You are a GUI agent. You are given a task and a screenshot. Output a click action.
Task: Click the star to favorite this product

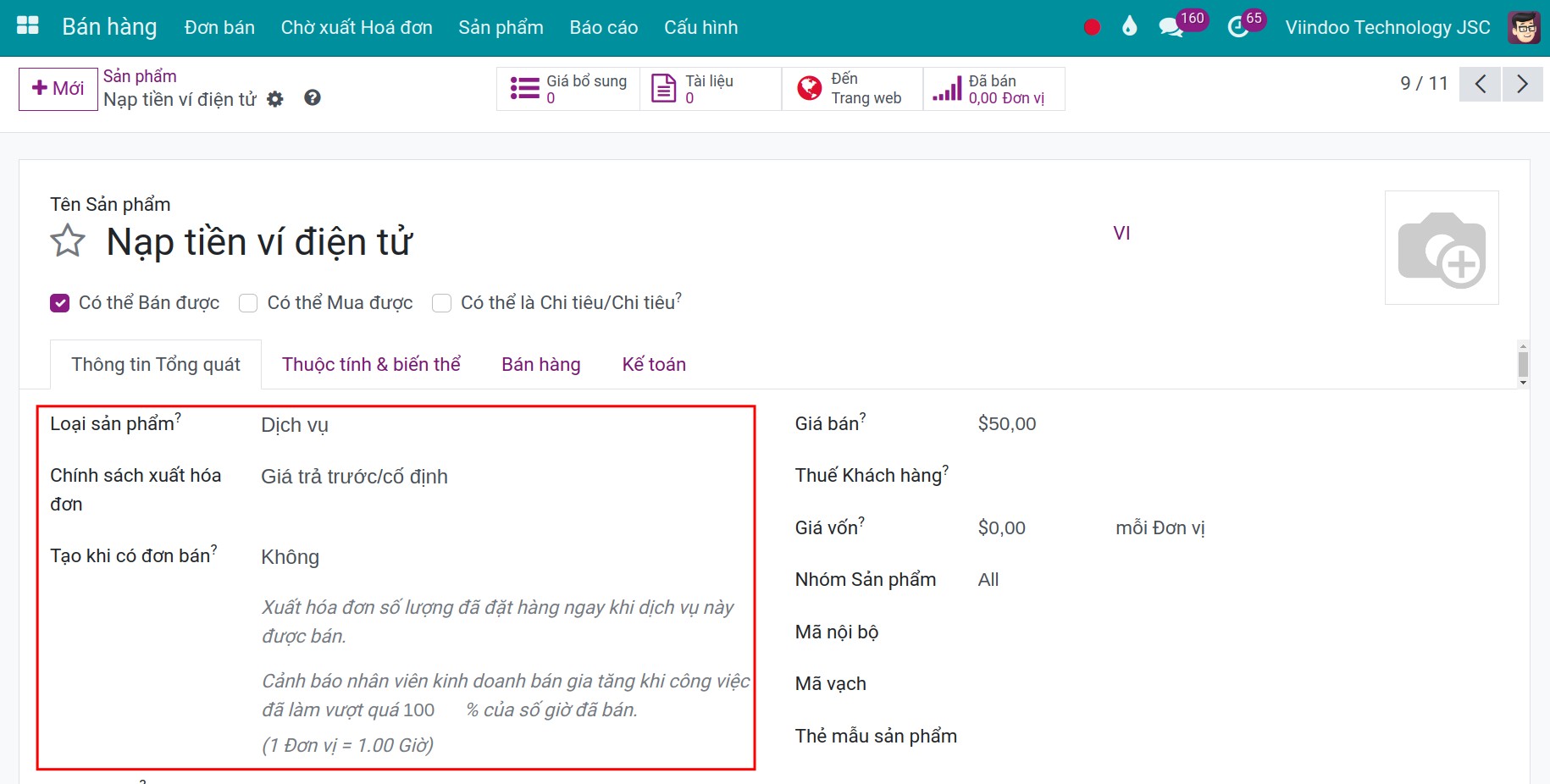click(66, 241)
